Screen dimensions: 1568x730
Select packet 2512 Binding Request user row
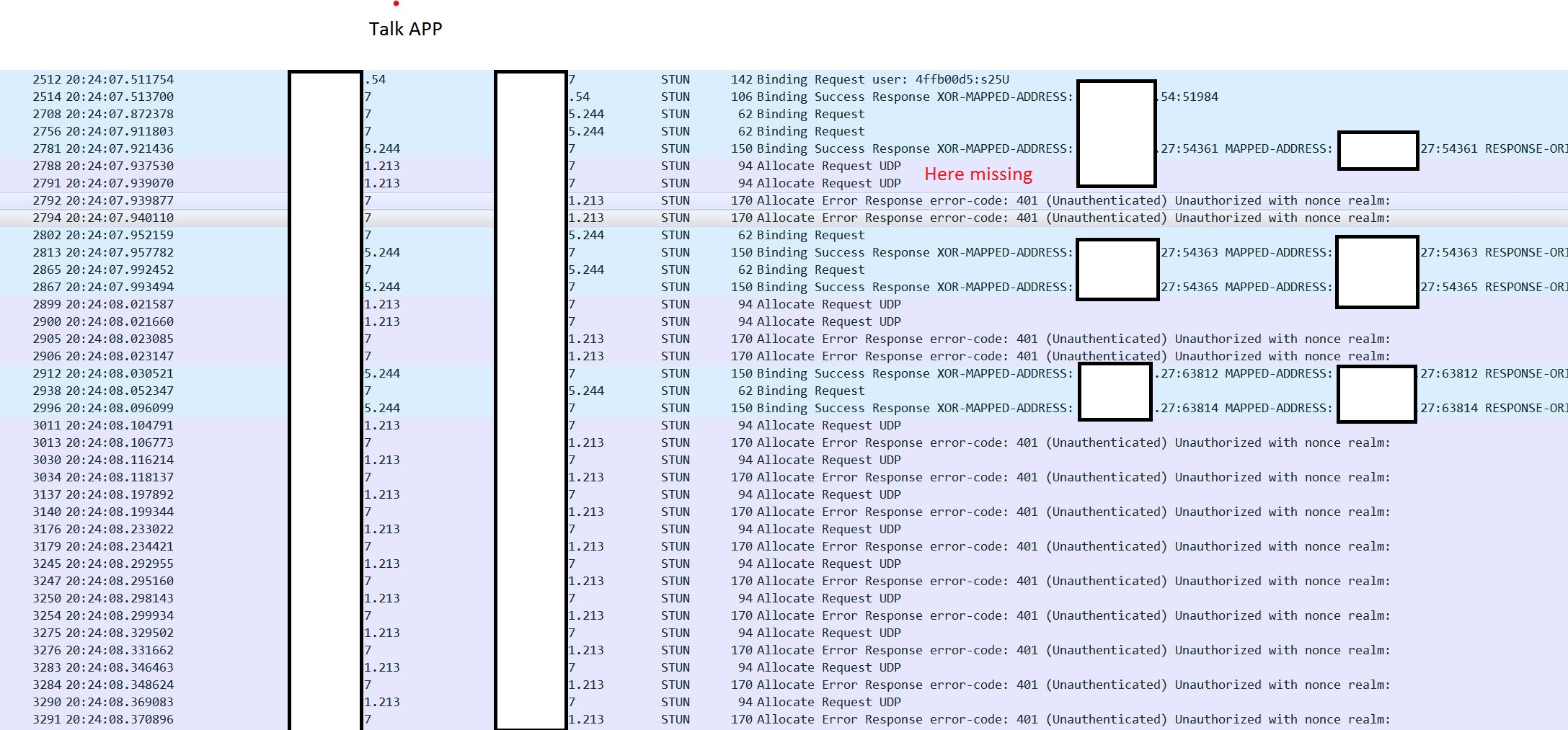pos(784,79)
